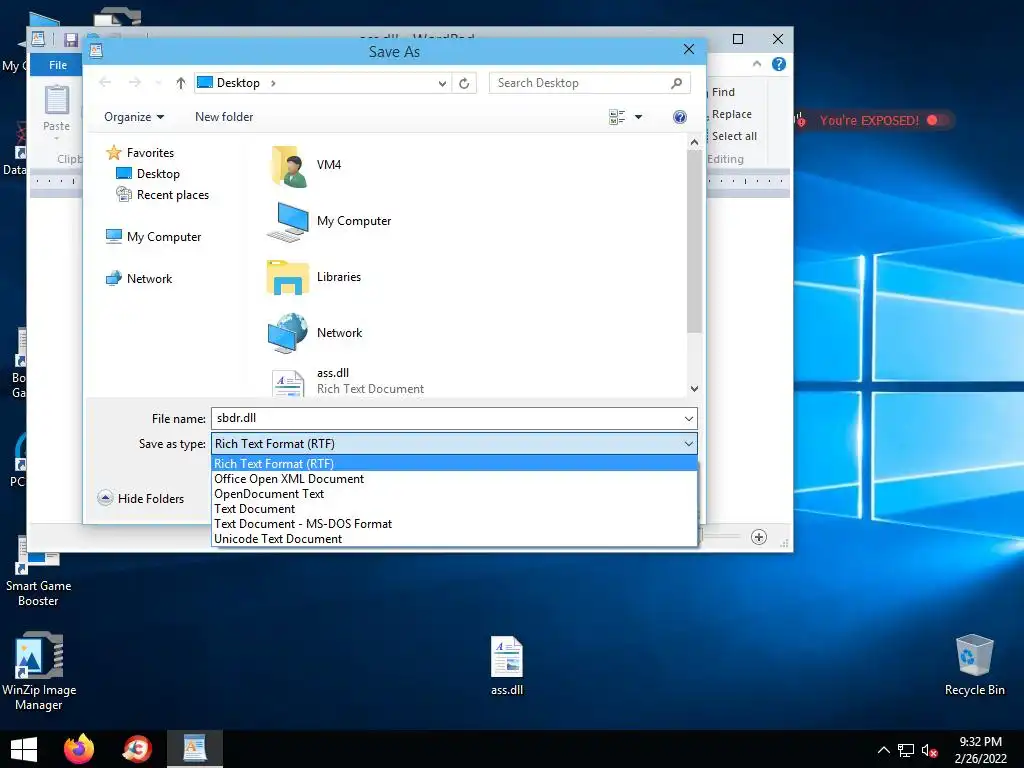Open WordPad Help question mark icon

tap(778, 64)
